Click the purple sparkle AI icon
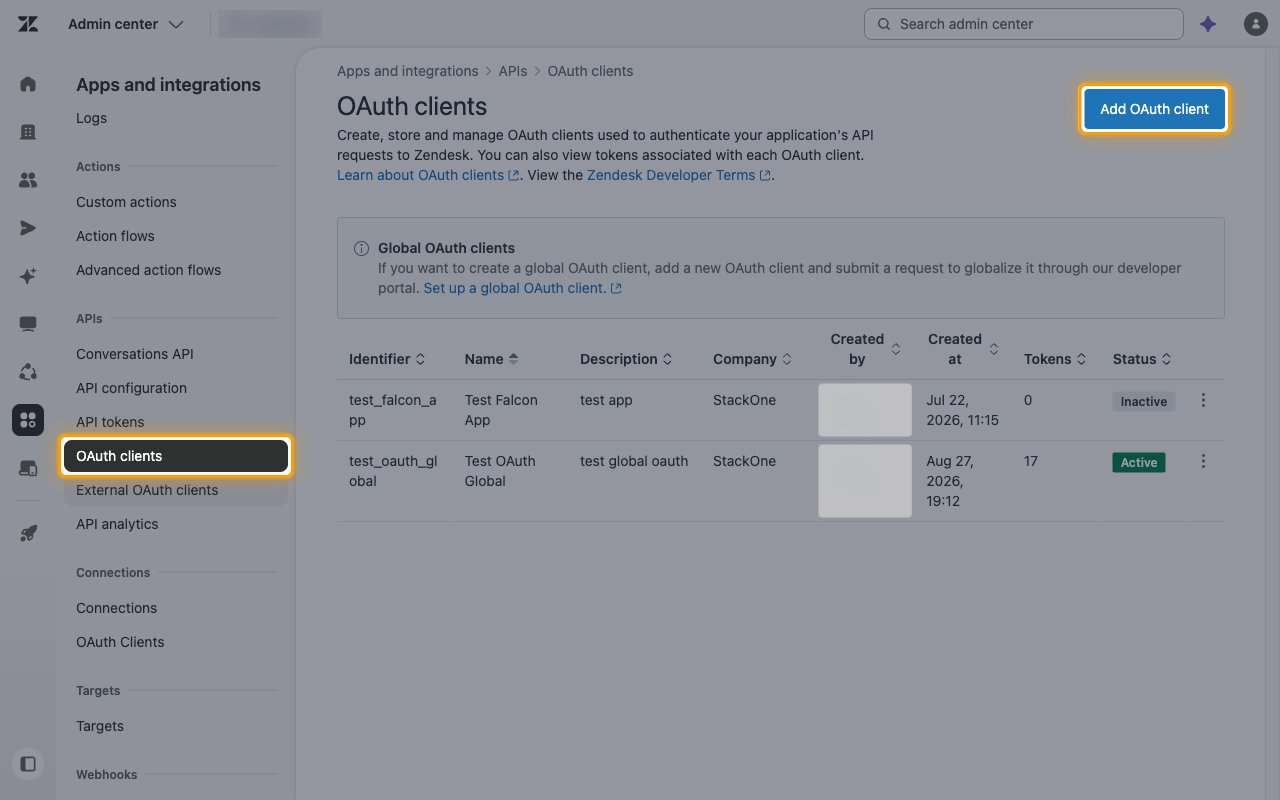The image size is (1280, 800). click(1208, 24)
